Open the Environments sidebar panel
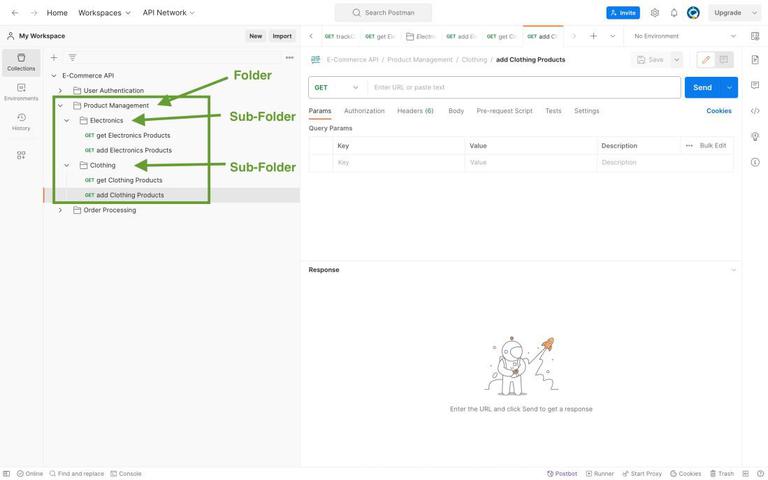This screenshot has width=768, height=480. (x=21, y=92)
